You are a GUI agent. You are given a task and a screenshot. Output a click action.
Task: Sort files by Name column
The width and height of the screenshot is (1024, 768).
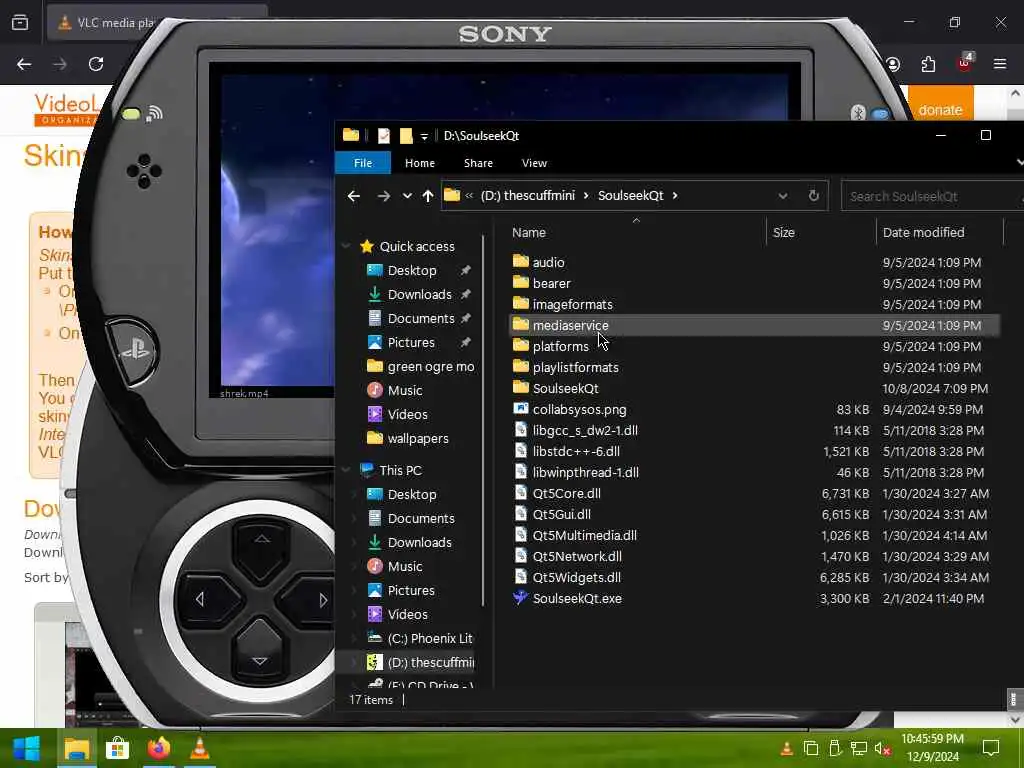click(528, 232)
